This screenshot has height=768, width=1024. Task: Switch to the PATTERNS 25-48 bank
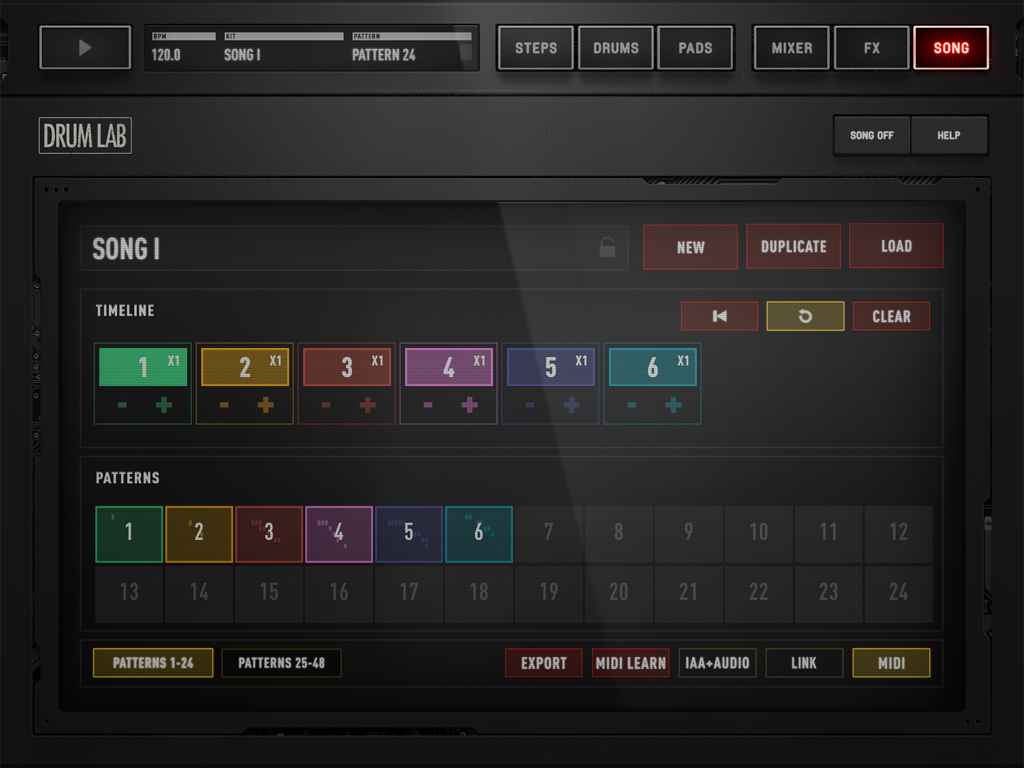click(x=281, y=662)
